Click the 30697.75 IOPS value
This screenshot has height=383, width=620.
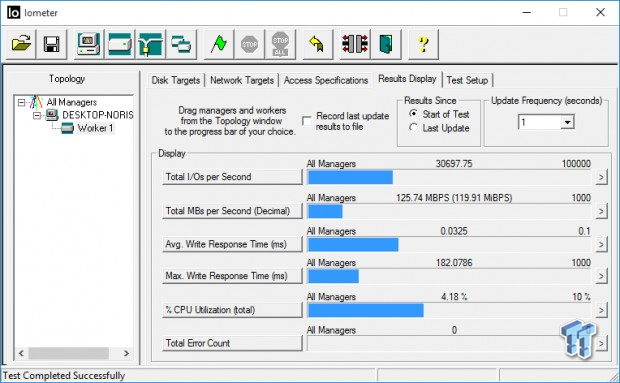coord(454,164)
